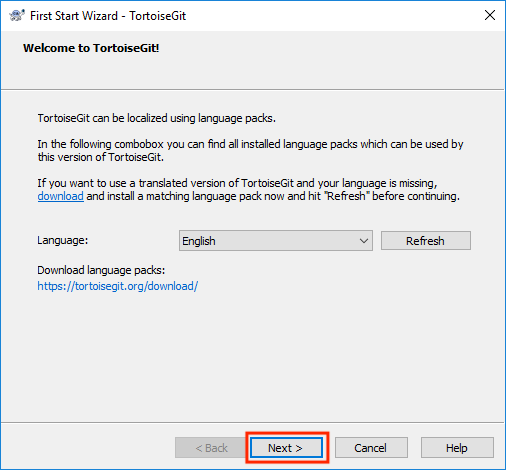
Task: Click the TortoiseGit turtle icon in title bar
Action: pos(17,15)
